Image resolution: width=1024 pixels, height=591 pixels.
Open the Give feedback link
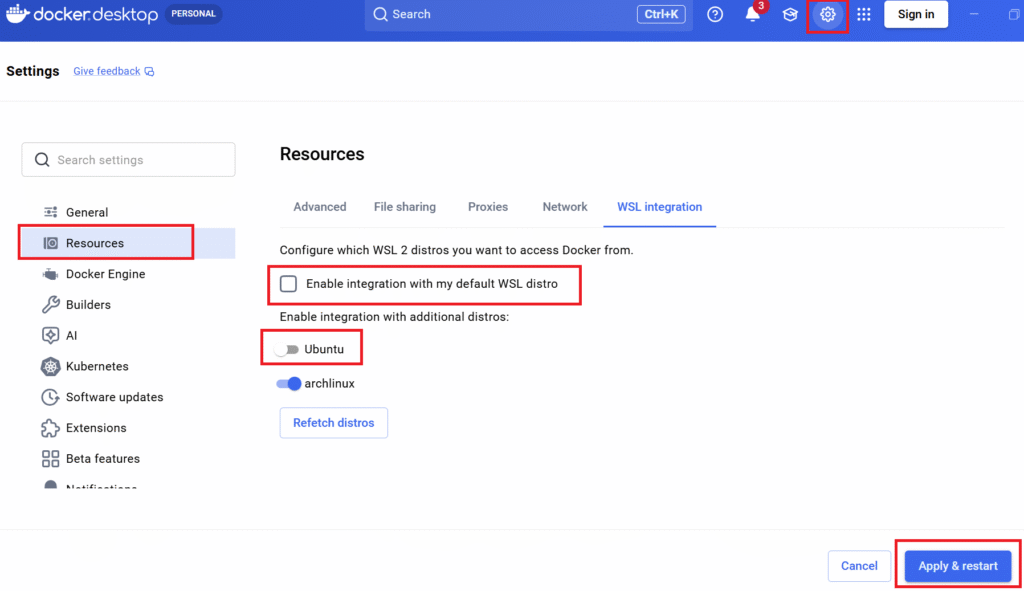tap(107, 70)
